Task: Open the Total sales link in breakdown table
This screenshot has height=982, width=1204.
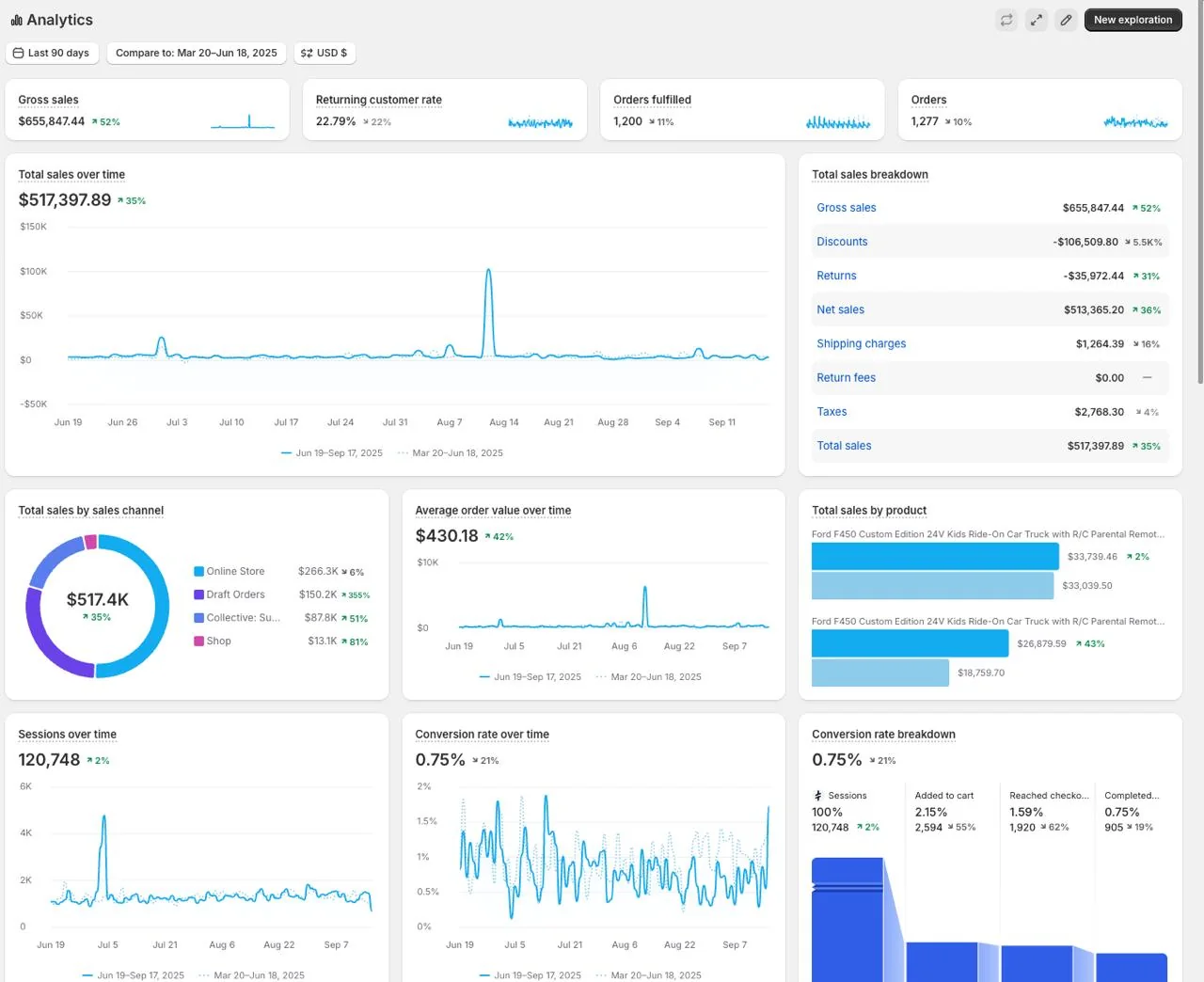Action: click(x=844, y=446)
